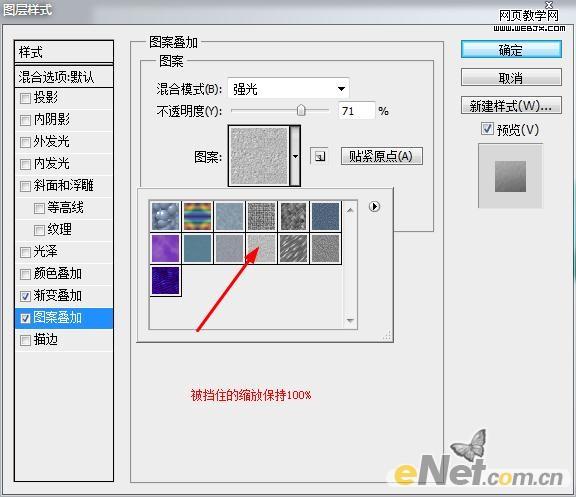Select the light purple pattern swatch
This screenshot has width=576, height=497.
pos(165,248)
